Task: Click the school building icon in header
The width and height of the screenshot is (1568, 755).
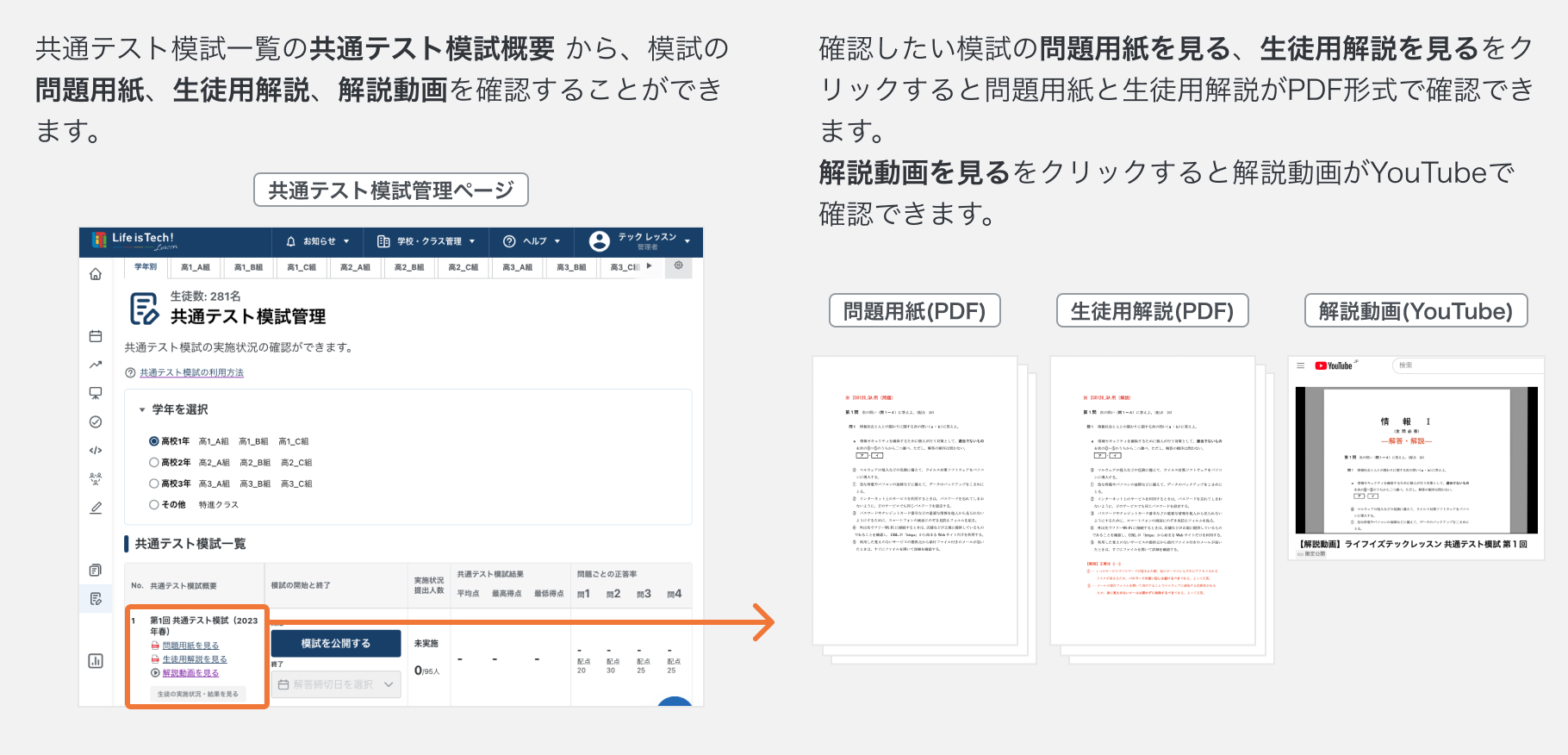Action: tap(383, 241)
